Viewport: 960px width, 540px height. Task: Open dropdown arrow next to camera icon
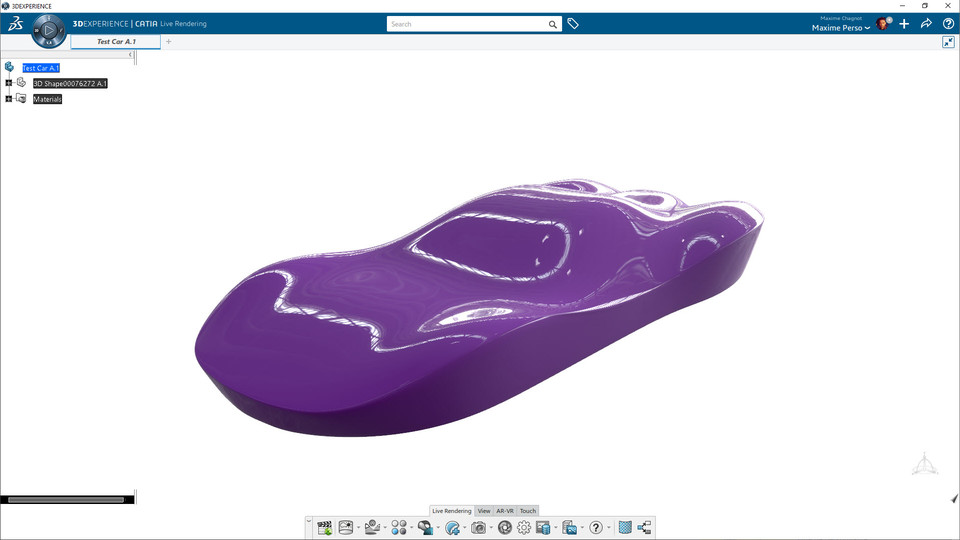[x=490, y=528]
